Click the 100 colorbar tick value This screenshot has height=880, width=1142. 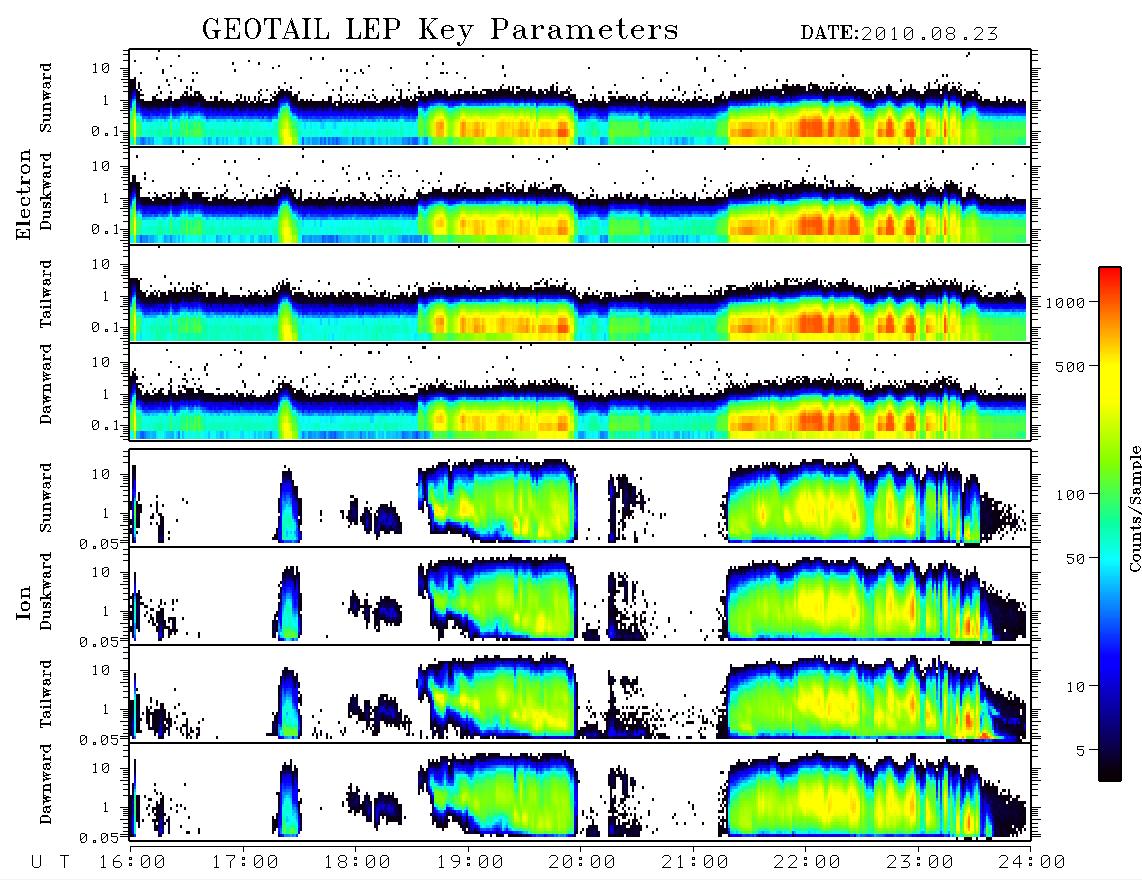tap(1071, 495)
